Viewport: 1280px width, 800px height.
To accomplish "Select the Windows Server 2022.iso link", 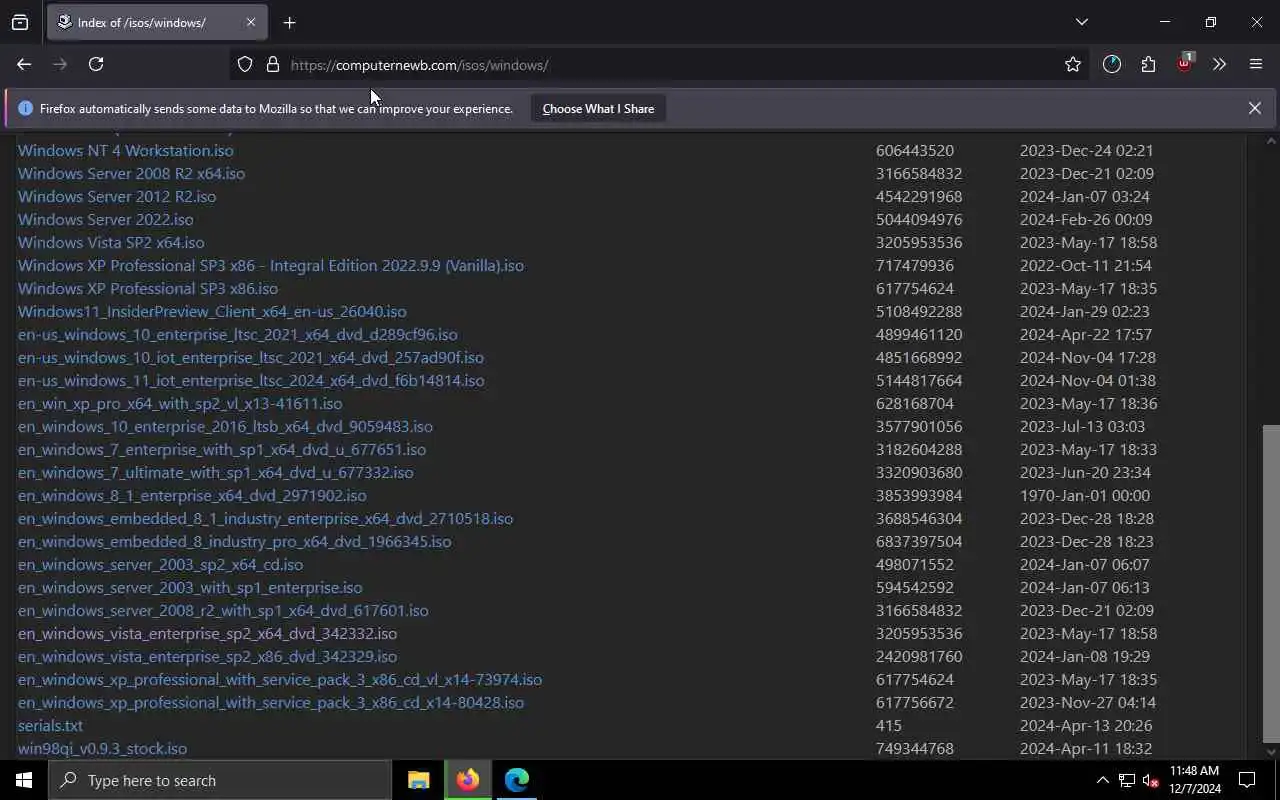I will 106,220.
